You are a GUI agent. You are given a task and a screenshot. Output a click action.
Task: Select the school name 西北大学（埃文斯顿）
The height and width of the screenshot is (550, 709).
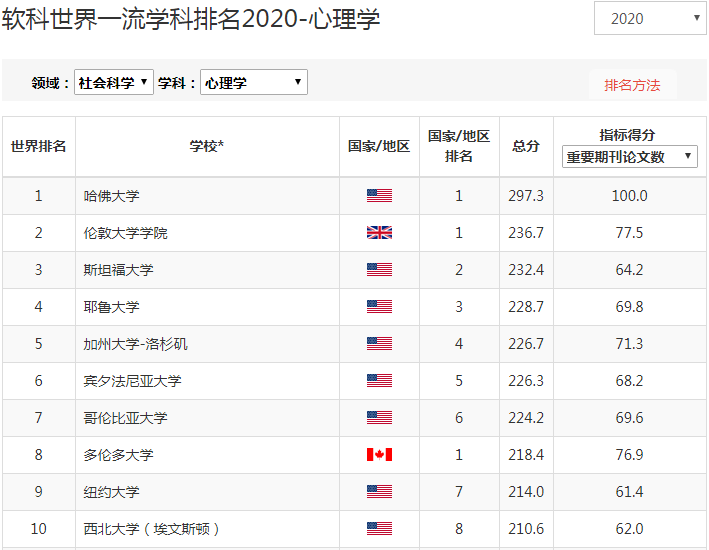click(x=151, y=529)
